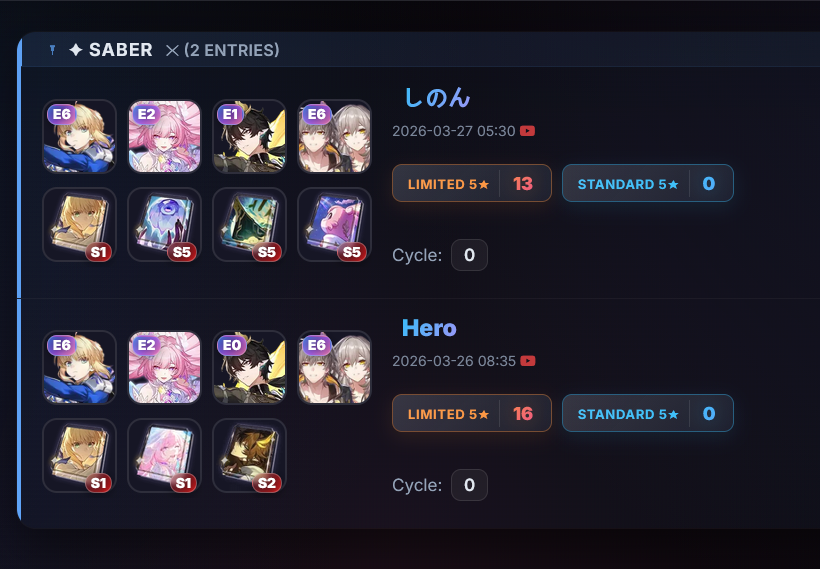Click Standard 5★ badge in しのん entry

(x=647, y=183)
